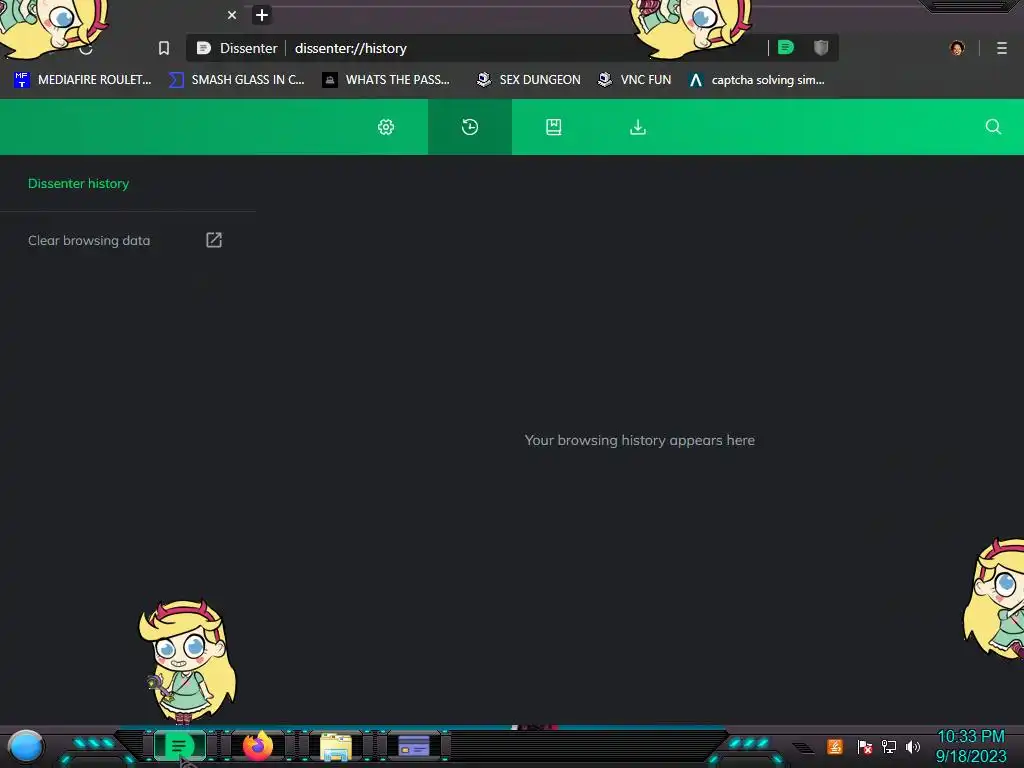Close the current browser tab
Screen dimensions: 1024x768
tap(232, 15)
